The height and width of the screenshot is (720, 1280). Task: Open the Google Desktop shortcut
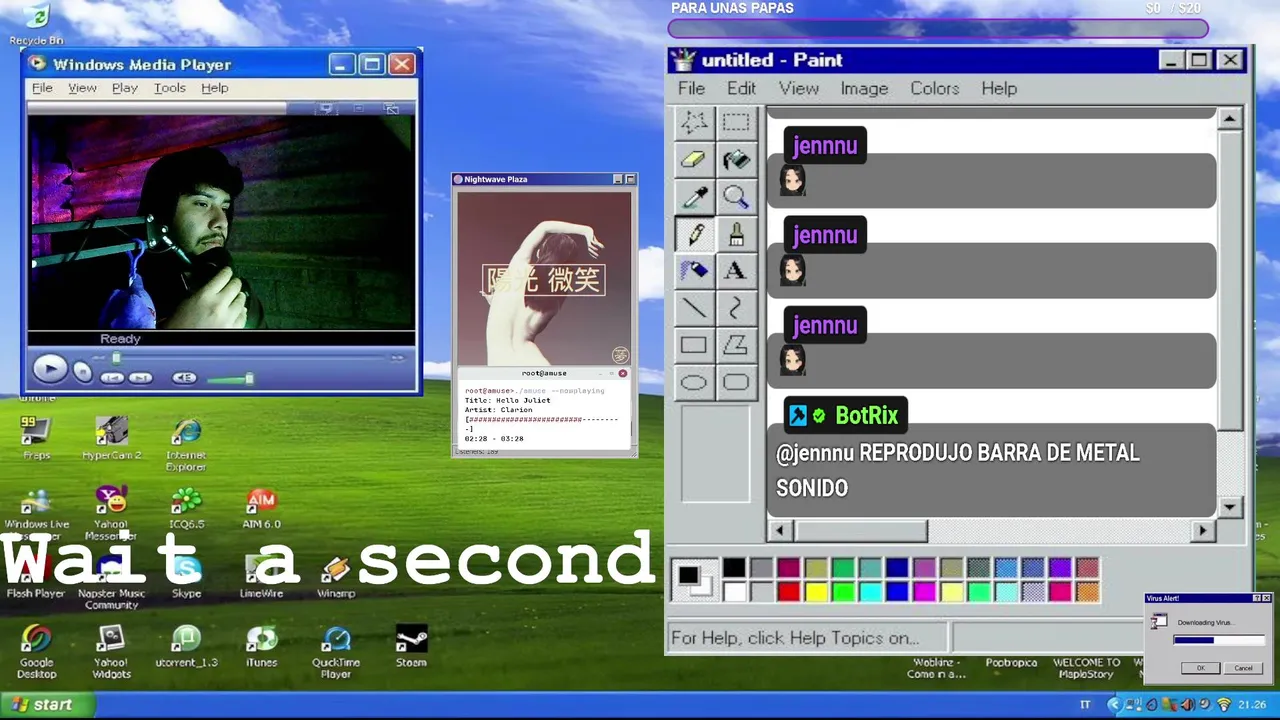coord(36,652)
